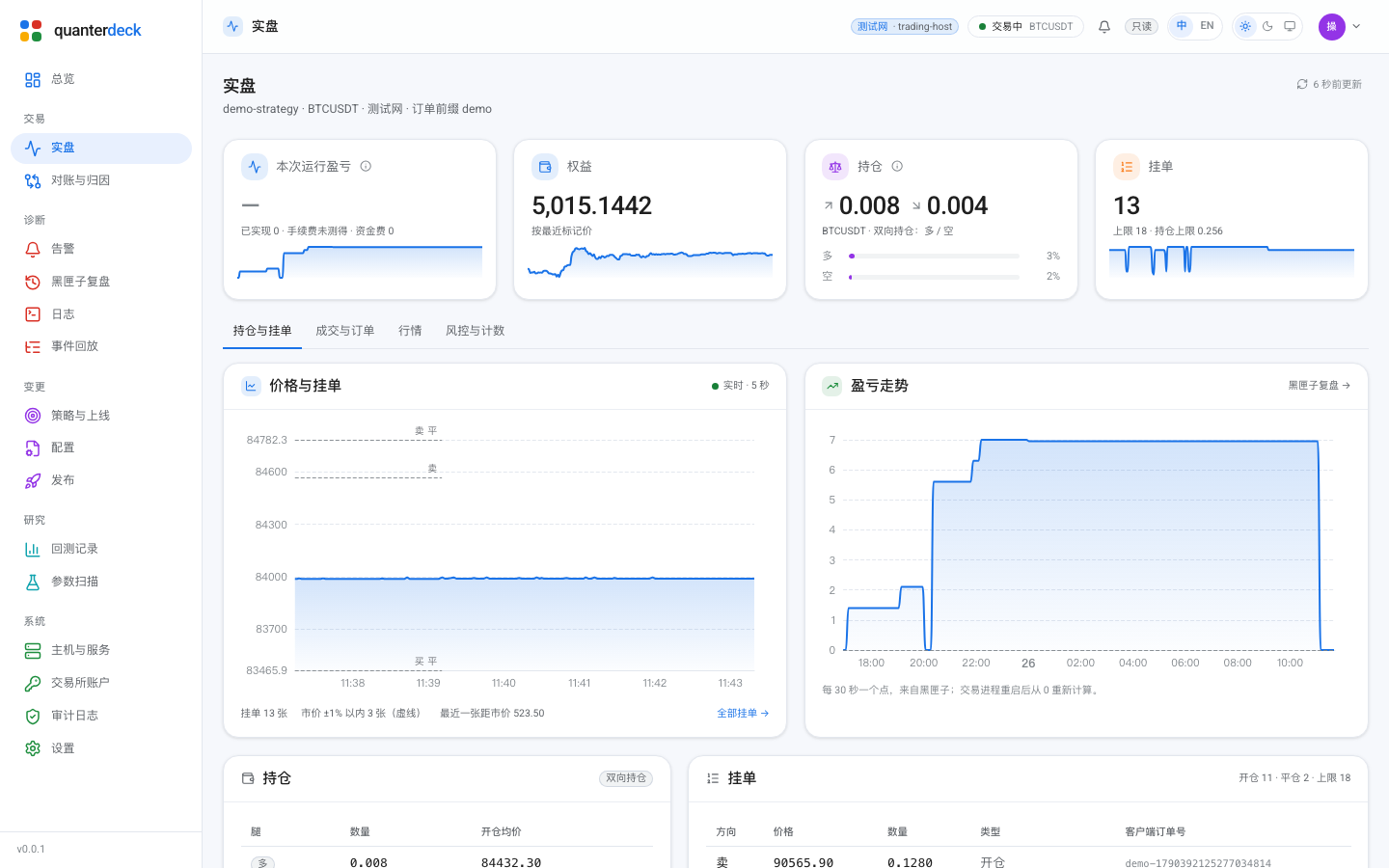1389x868 pixels.
Task: Open the 黑匣子复盘 link in 盈亏走势
Action: (1320, 386)
